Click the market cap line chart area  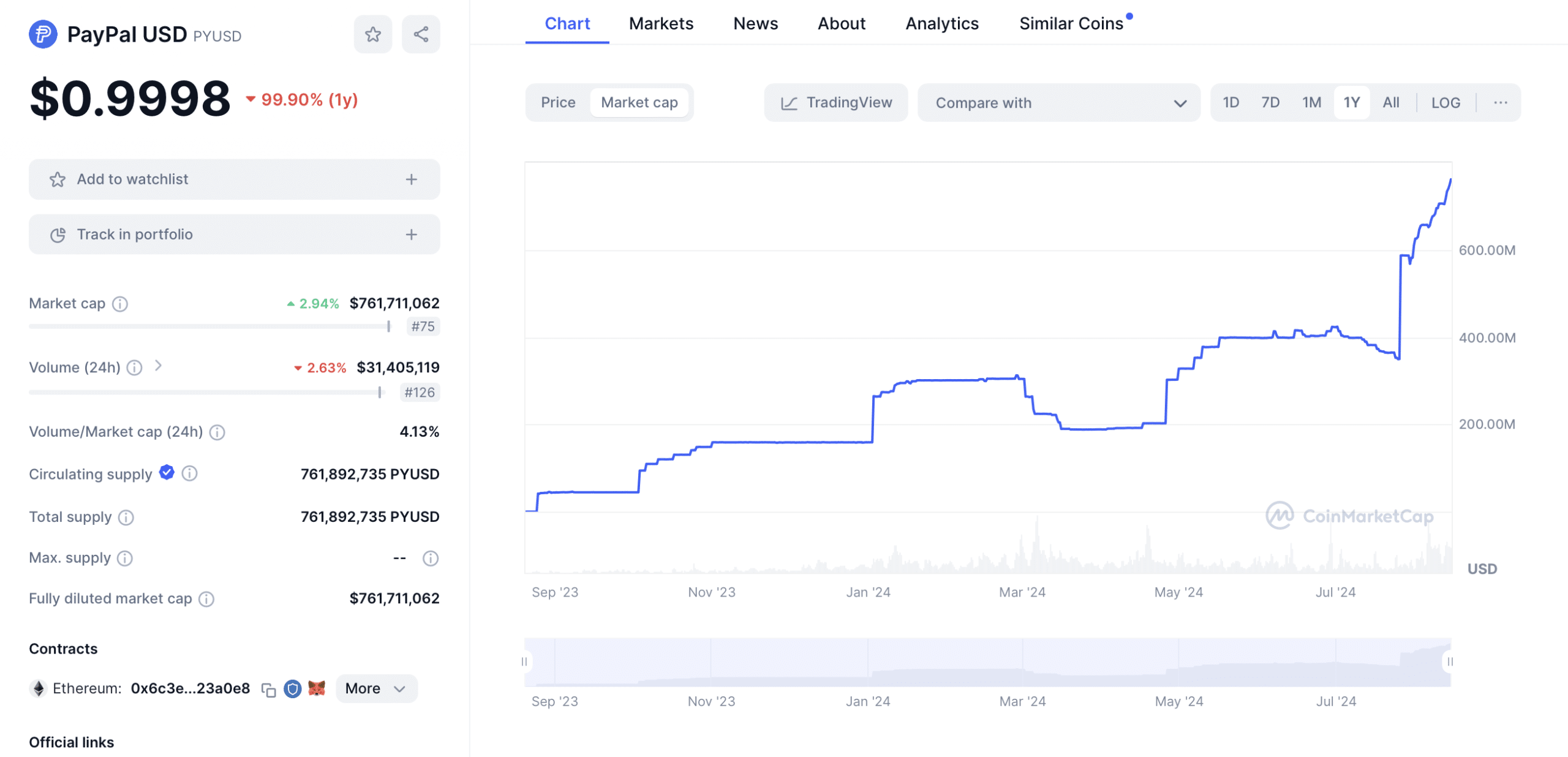(x=987, y=367)
